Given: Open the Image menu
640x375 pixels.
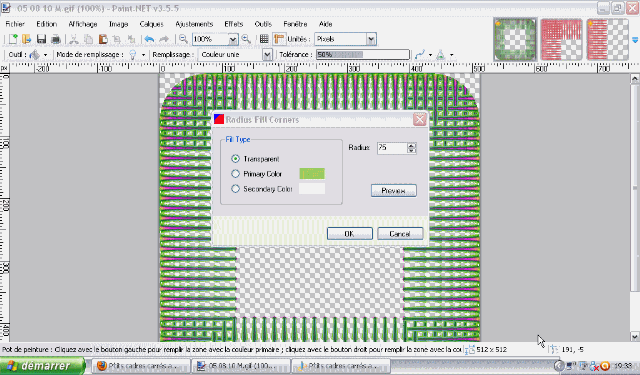Looking at the screenshot, I should click(x=118, y=24).
